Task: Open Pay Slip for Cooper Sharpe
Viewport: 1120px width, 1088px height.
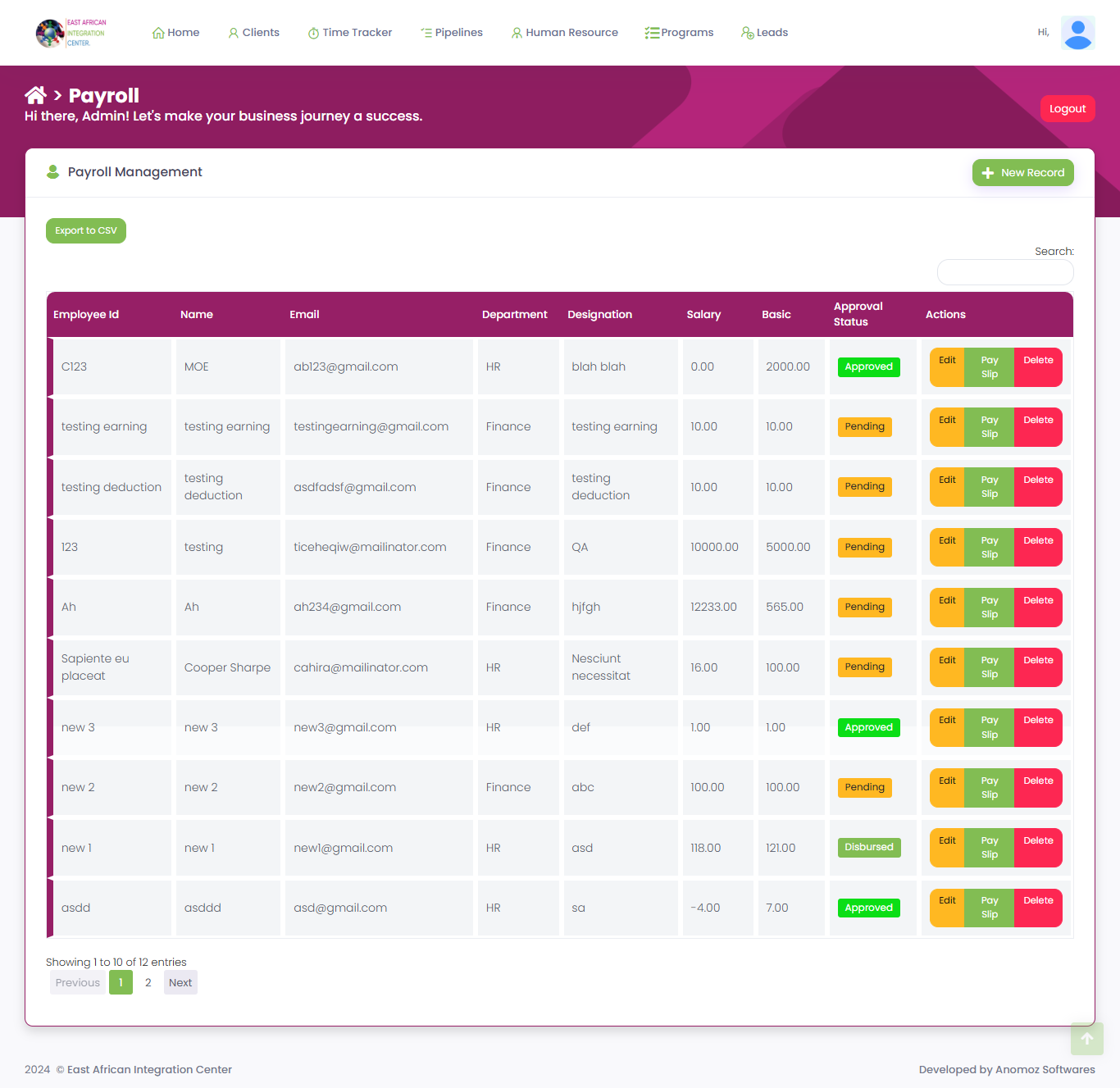Action: point(990,667)
